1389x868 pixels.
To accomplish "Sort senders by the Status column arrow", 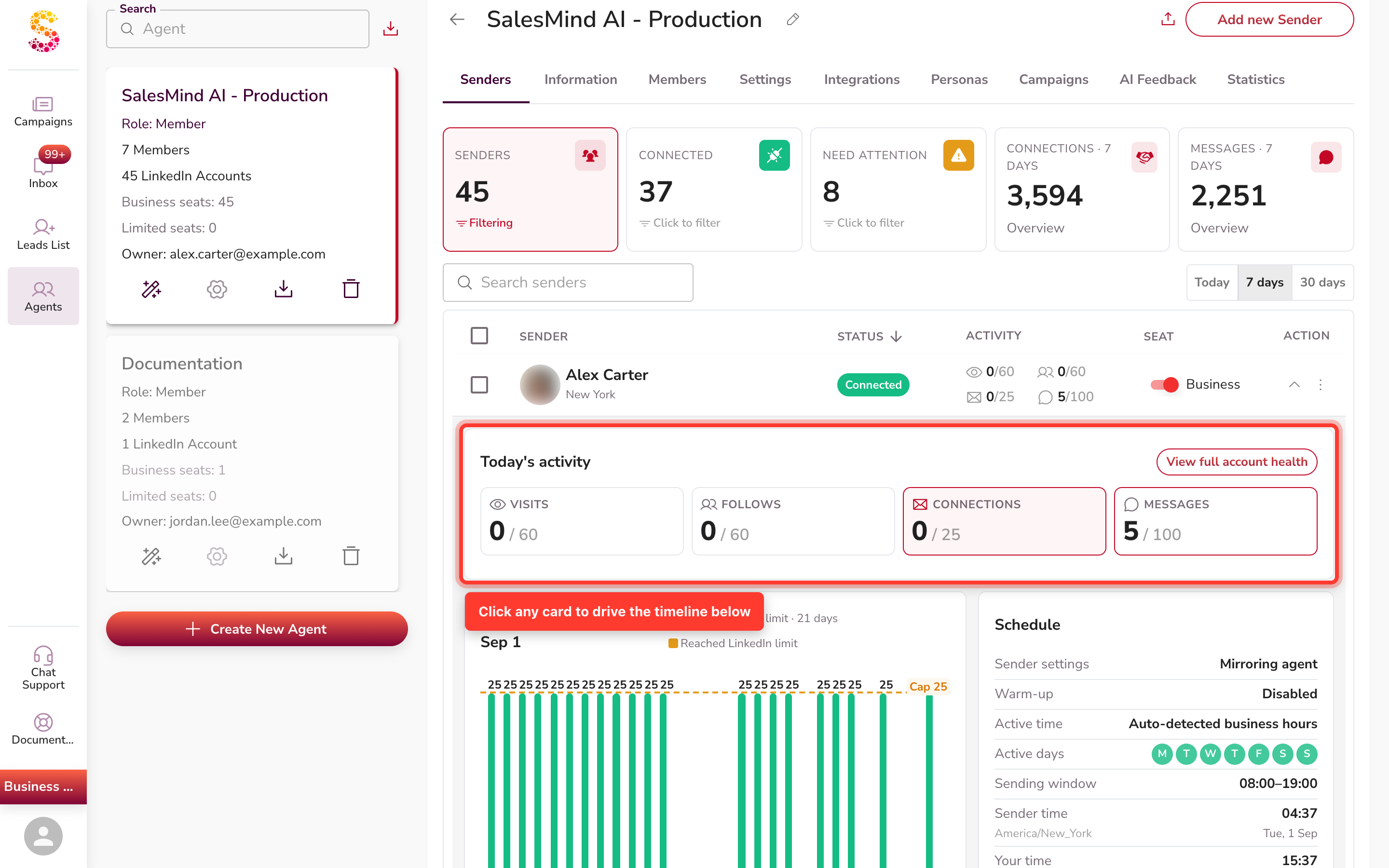I will click(896, 337).
